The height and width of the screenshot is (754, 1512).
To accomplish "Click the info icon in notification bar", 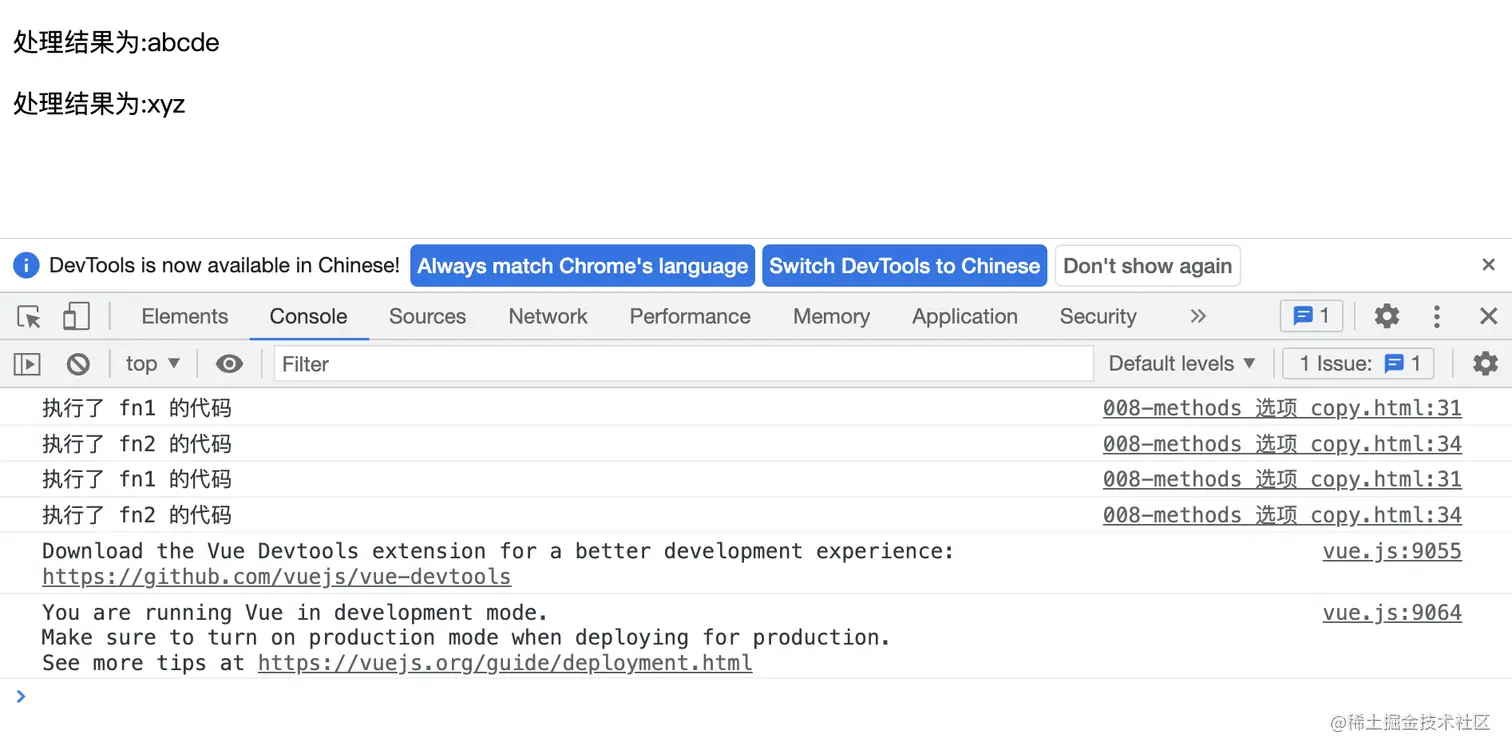I will pos(27,266).
